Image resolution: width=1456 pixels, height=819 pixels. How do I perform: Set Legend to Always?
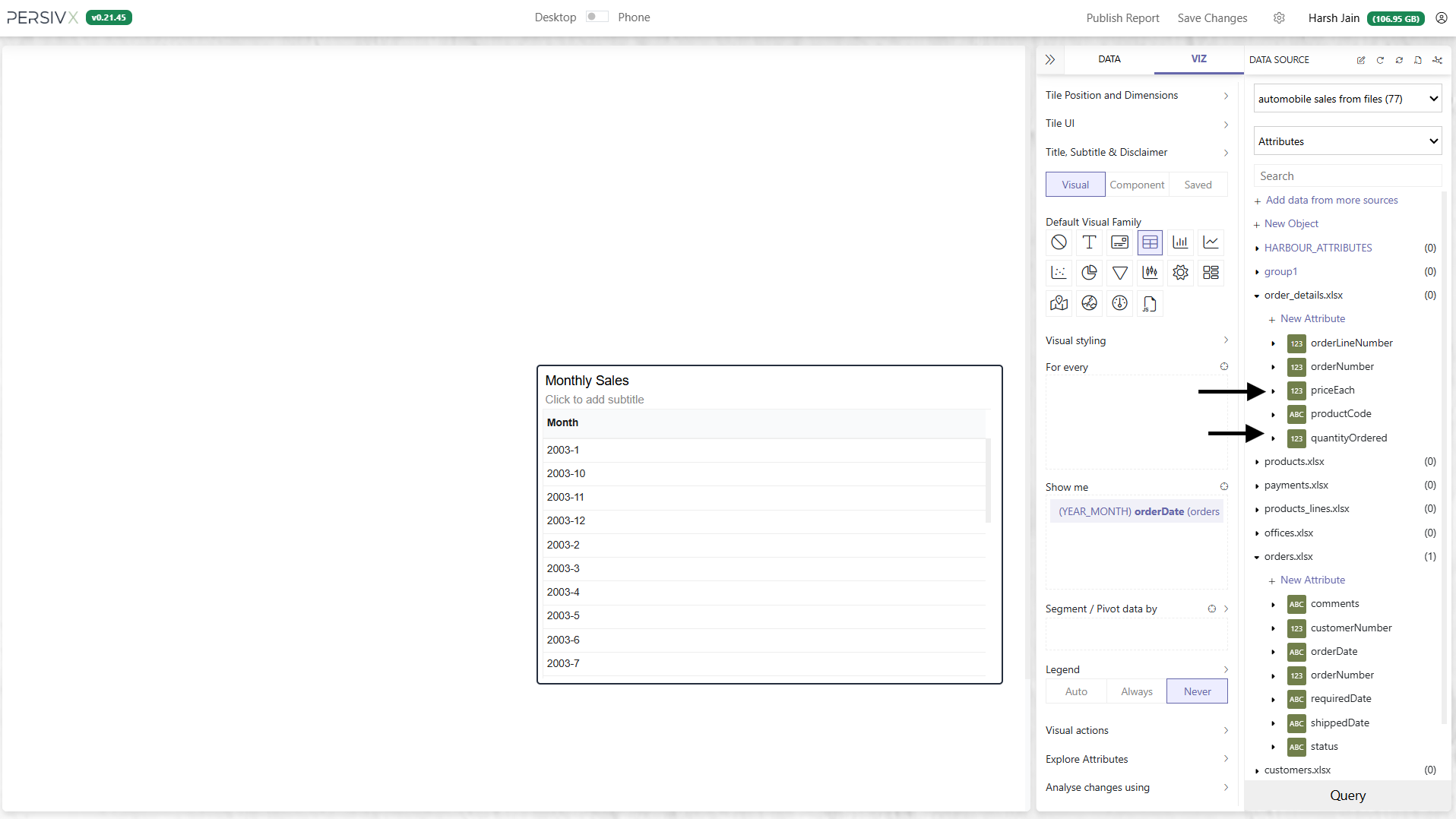pyautogui.click(x=1137, y=691)
